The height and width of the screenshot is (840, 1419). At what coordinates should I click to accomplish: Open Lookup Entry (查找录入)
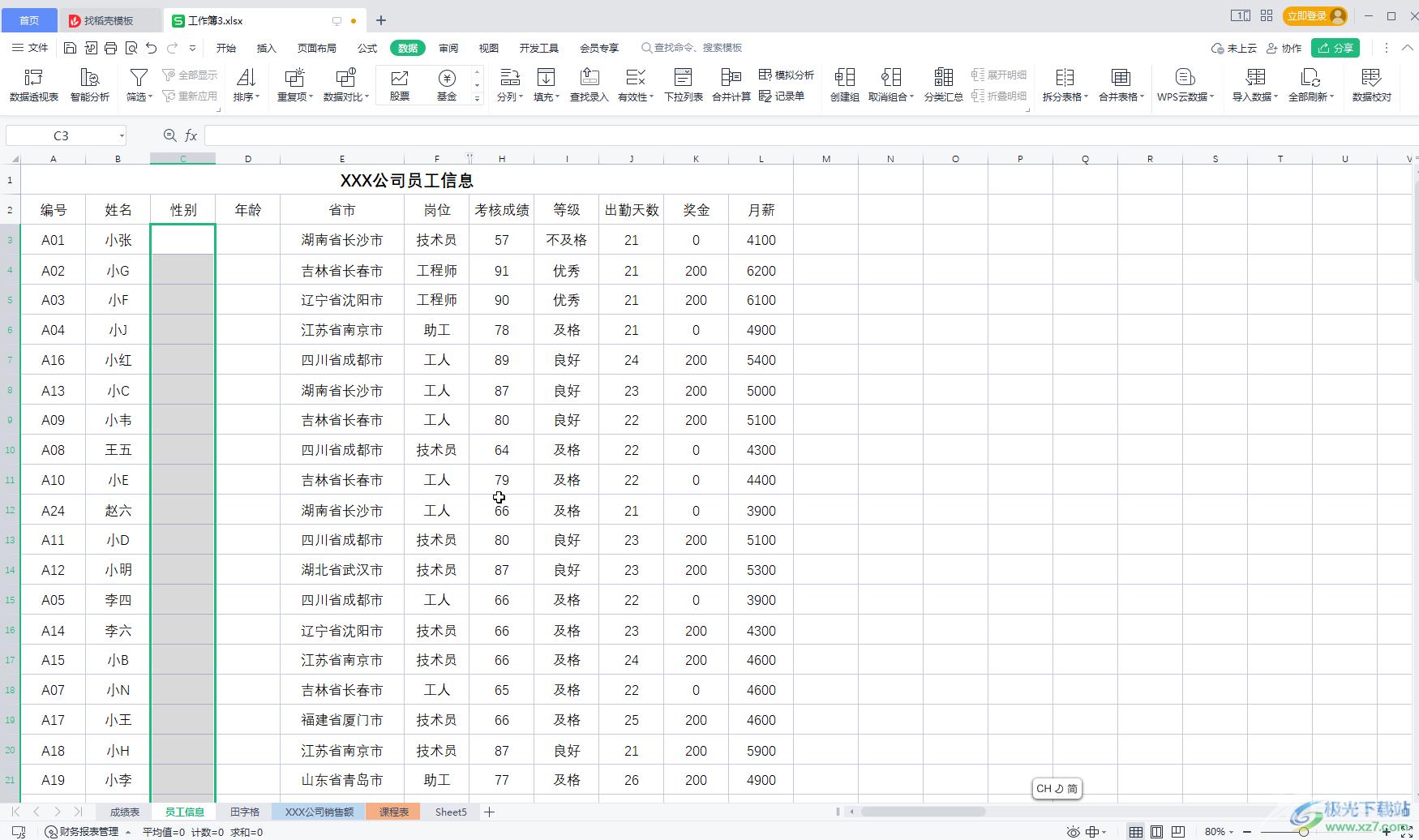589,85
